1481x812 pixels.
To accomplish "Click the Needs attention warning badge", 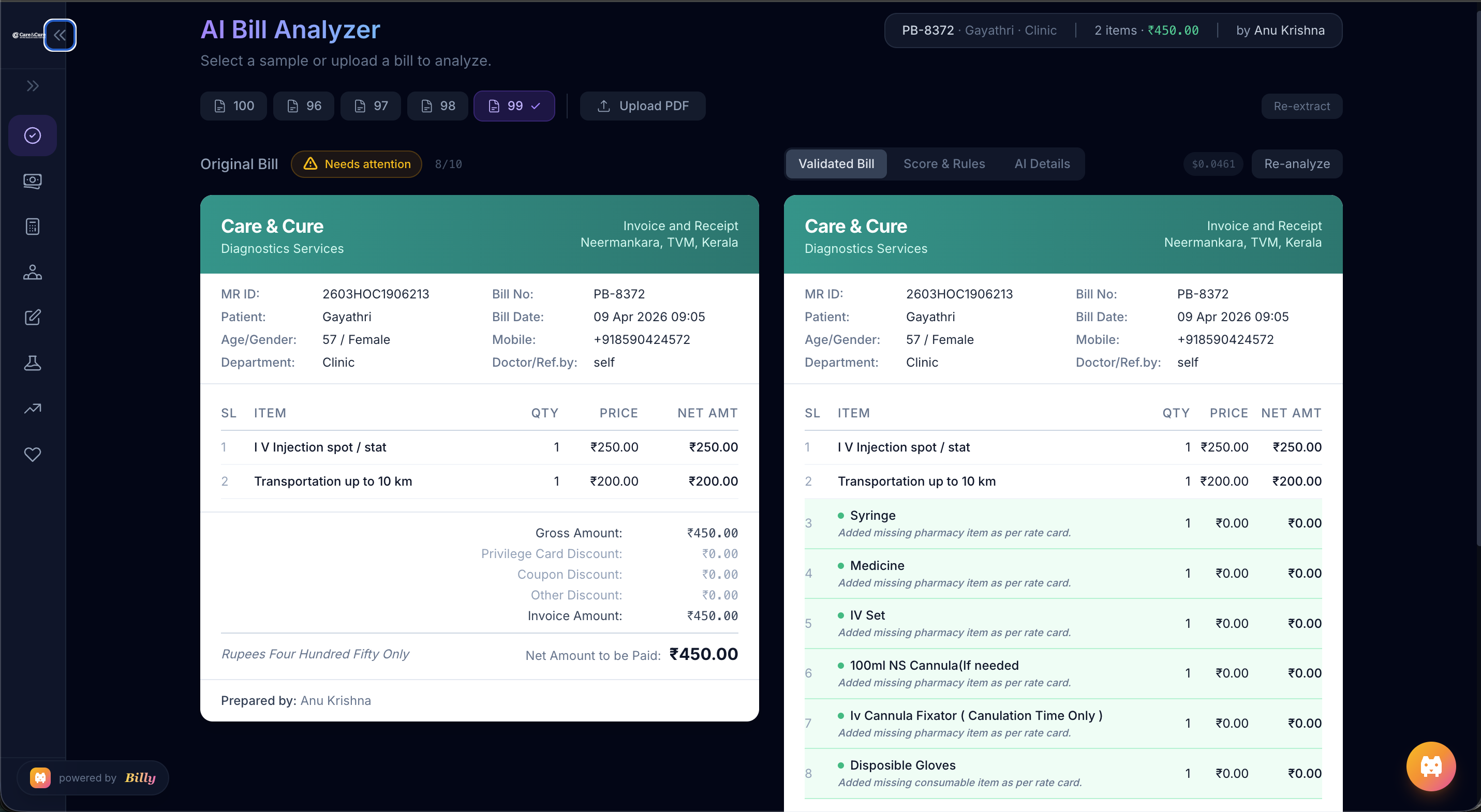I will (356, 164).
